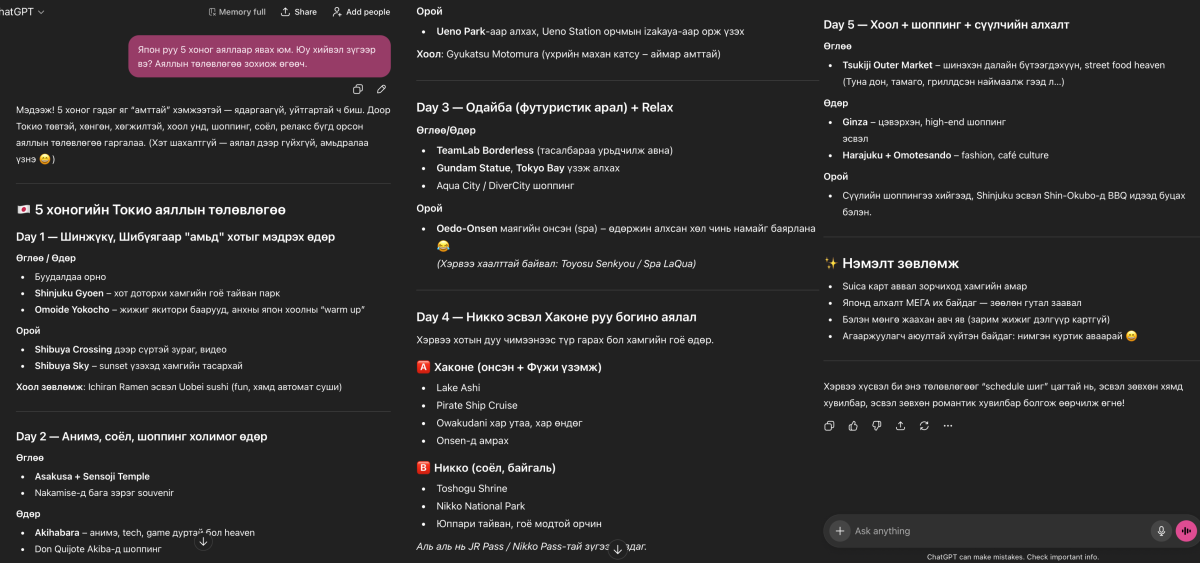Viewport: 1200px width, 563px height.
Task: Click the Day 3 Odaiba heading
Action: [545, 107]
